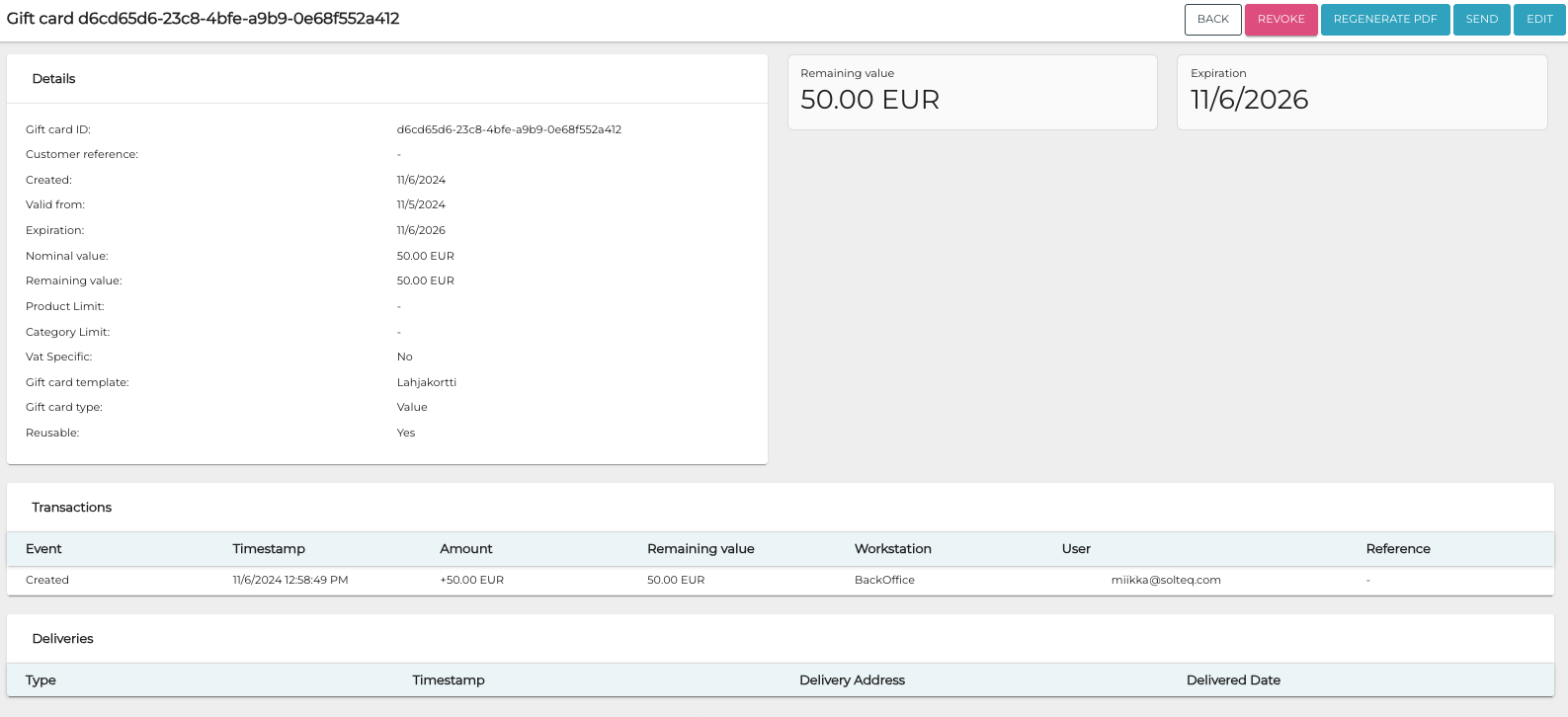The image size is (1568, 717).
Task: Click the 50.00 EUR remaining value summary card
Action: pyautogui.click(x=971, y=92)
